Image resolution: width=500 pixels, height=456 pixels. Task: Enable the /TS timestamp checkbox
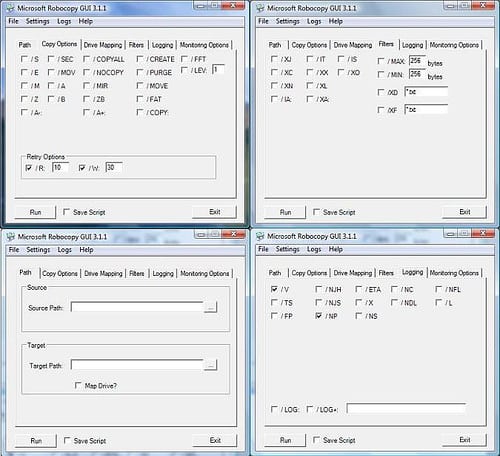[274, 302]
